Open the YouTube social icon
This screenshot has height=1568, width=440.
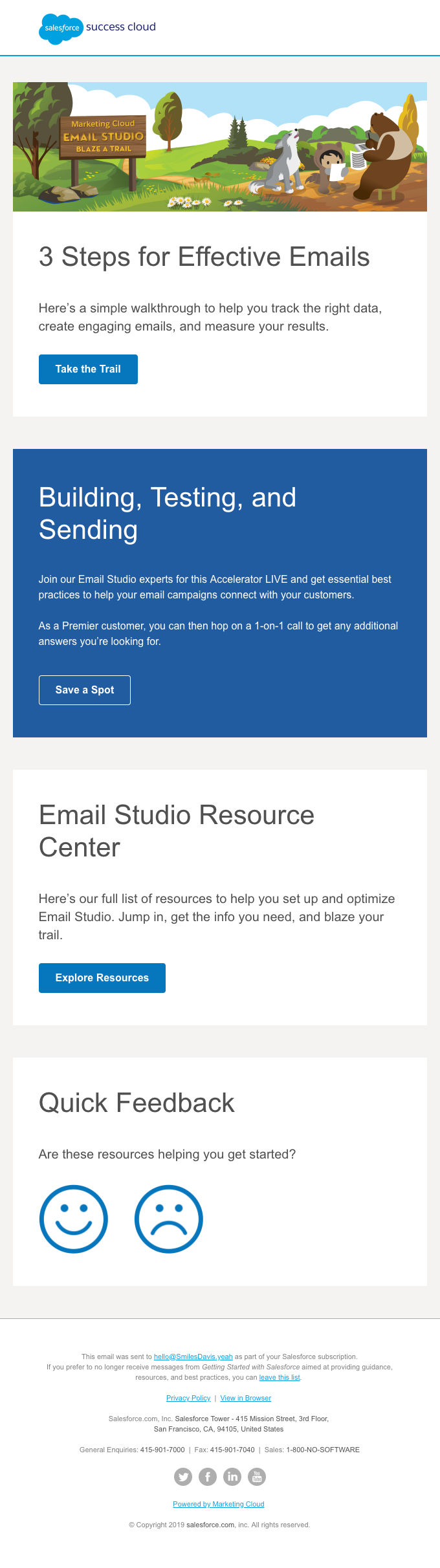(x=257, y=1477)
